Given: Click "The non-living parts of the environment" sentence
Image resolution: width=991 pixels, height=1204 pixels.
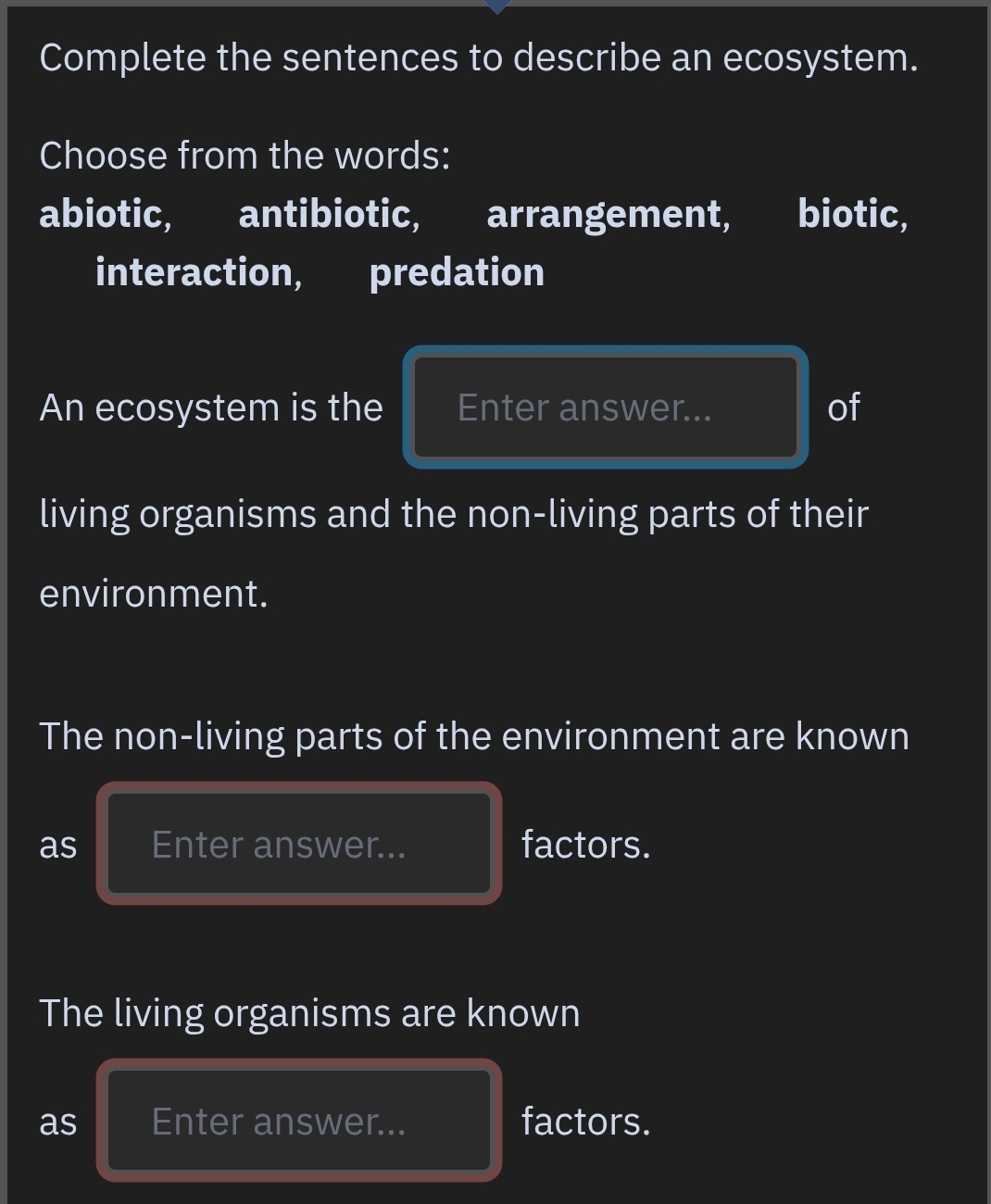Looking at the screenshot, I should 473,736.
